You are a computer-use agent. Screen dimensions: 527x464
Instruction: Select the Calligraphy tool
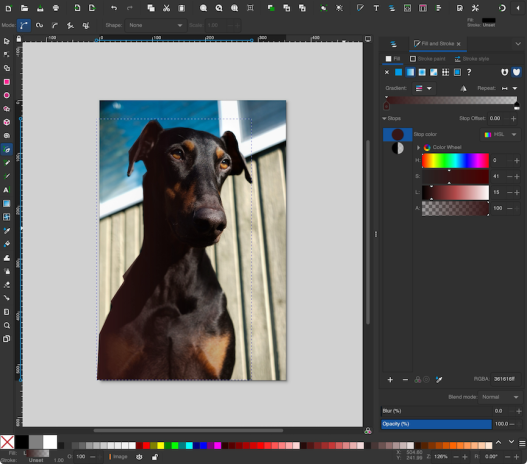coord(6,176)
